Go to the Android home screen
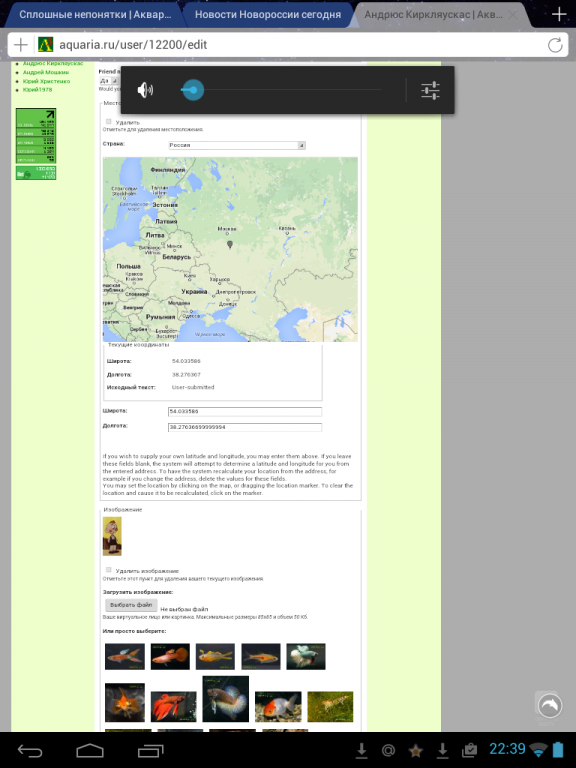Image resolution: width=576 pixels, height=768 pixels. coord(90,750)
